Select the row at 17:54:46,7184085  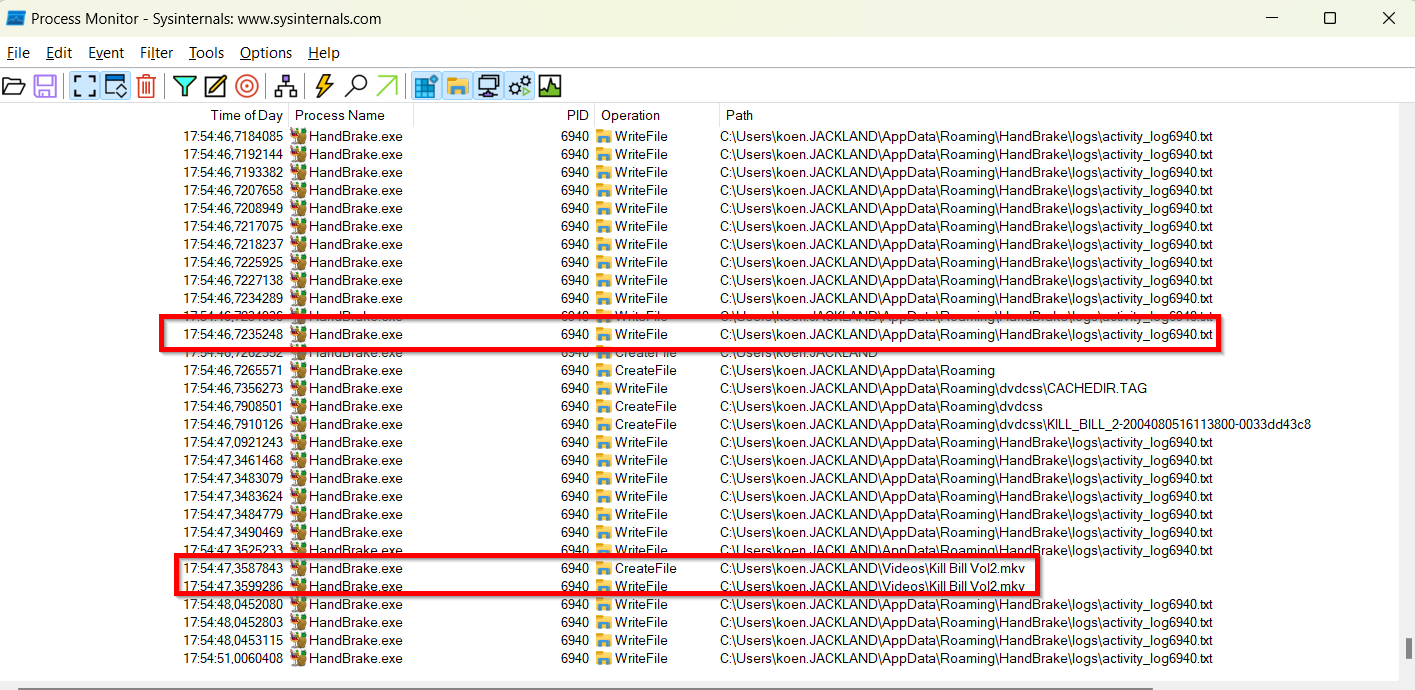point(697,136)
